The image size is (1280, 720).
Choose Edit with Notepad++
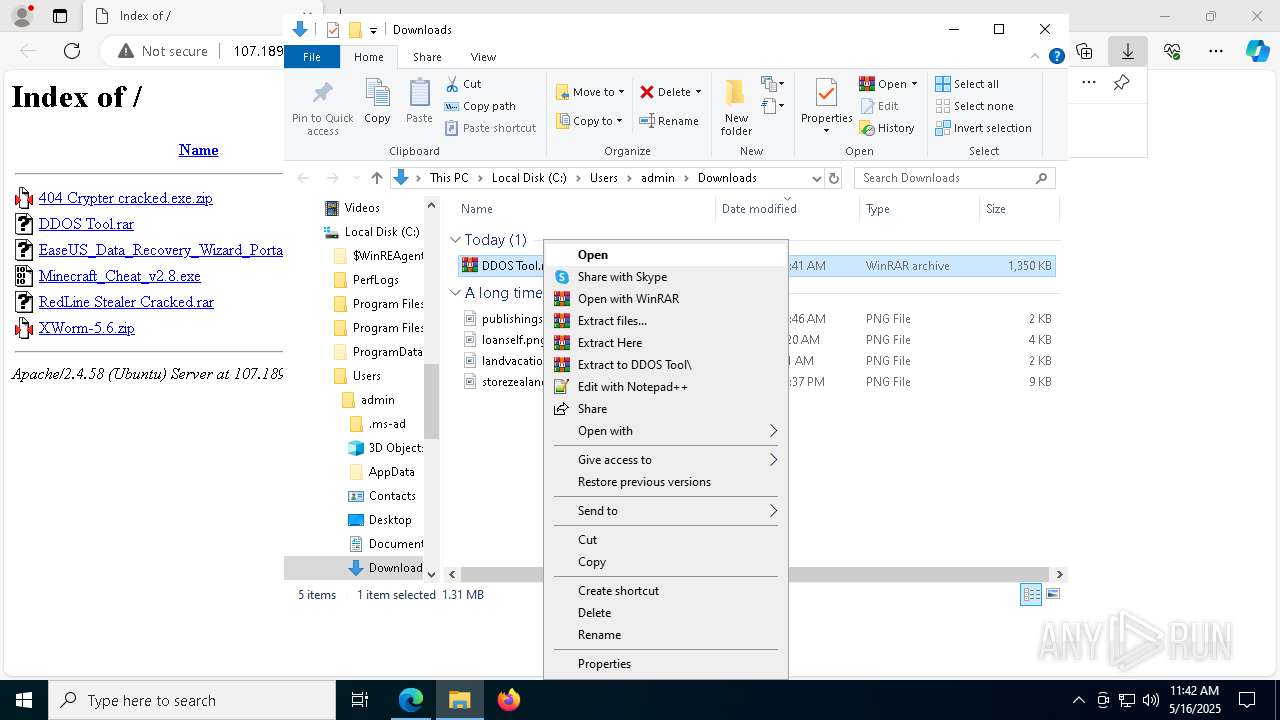coord(666,387)
